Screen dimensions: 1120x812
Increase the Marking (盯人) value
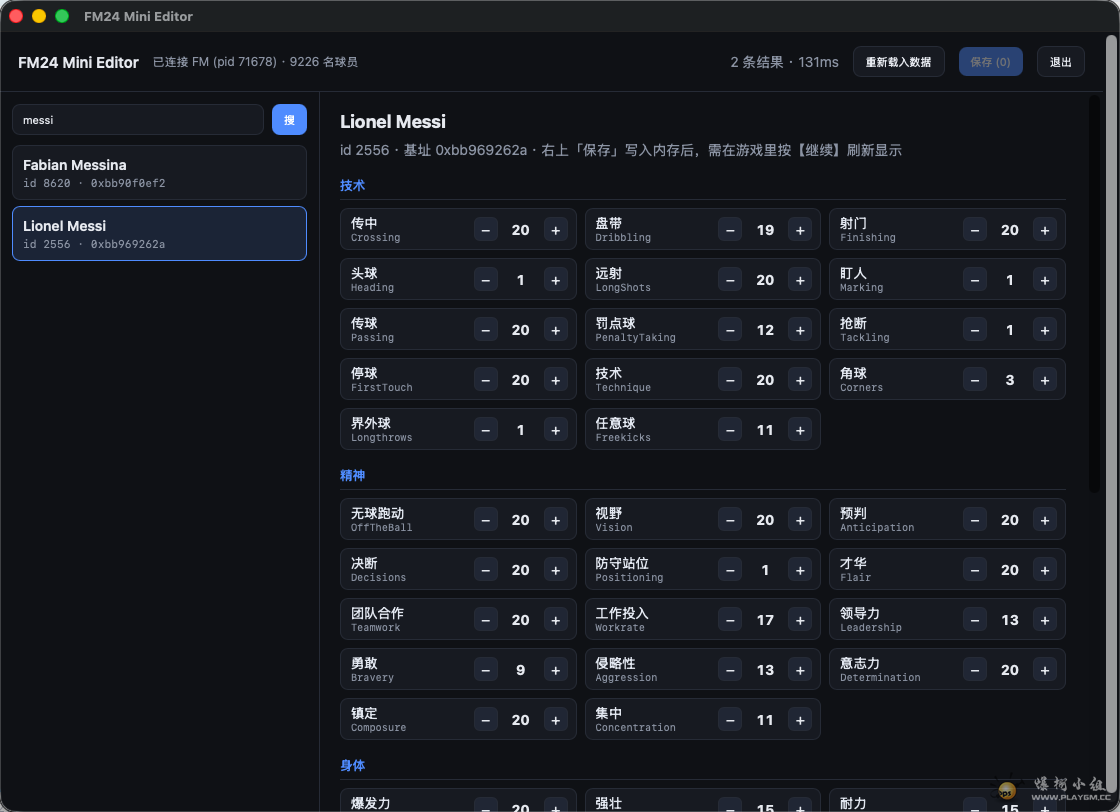(1045, 280)
